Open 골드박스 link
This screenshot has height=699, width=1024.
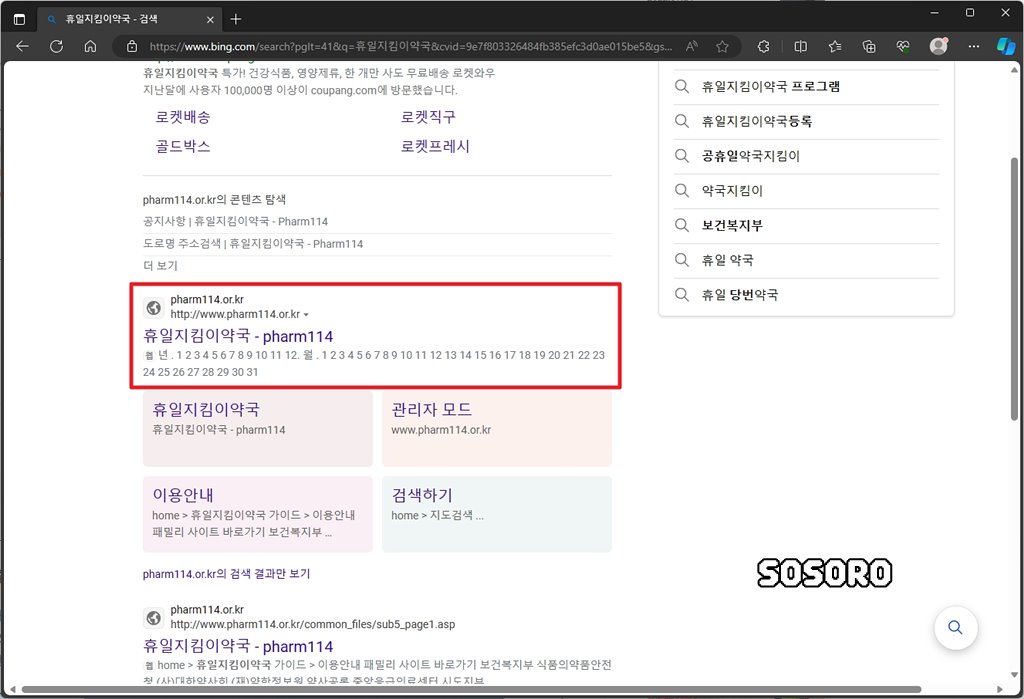pos(183,146)
